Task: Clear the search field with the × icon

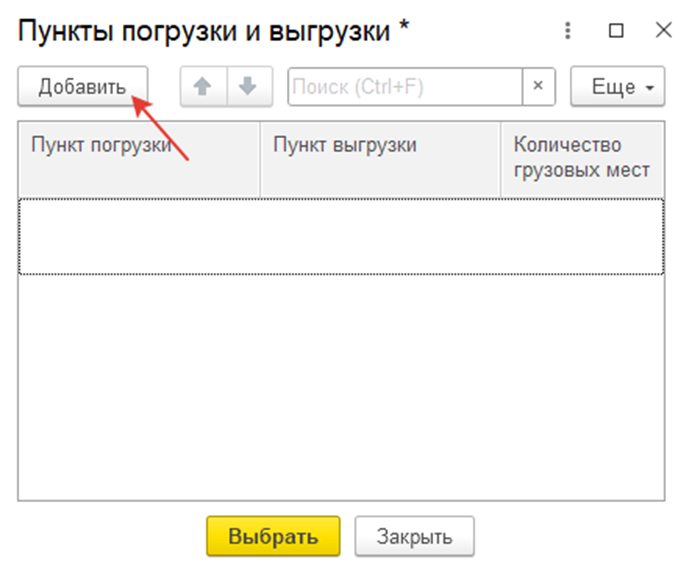Action: pyautogui.click(x=538, y=86)
